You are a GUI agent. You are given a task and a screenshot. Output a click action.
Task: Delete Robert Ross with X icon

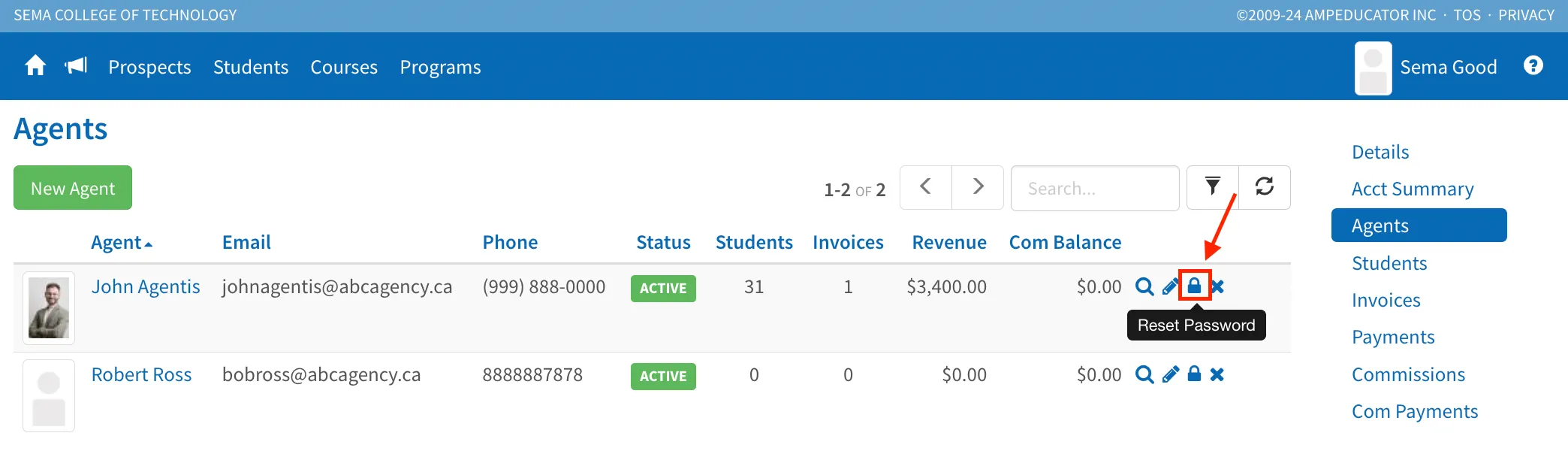pyautogui.click(x=1217, y=374)
